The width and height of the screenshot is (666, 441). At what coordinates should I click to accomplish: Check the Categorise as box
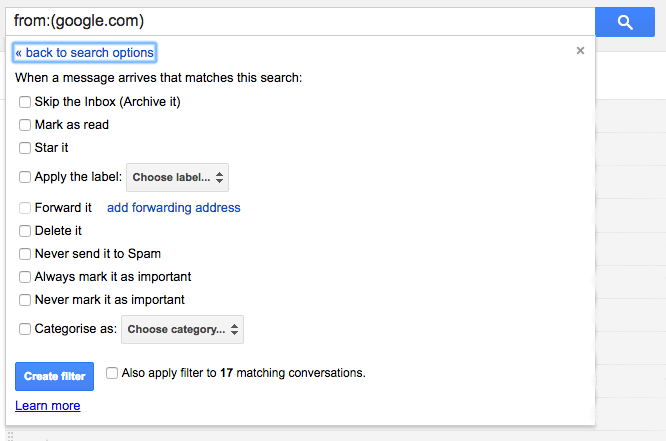(x=25, y=329)
